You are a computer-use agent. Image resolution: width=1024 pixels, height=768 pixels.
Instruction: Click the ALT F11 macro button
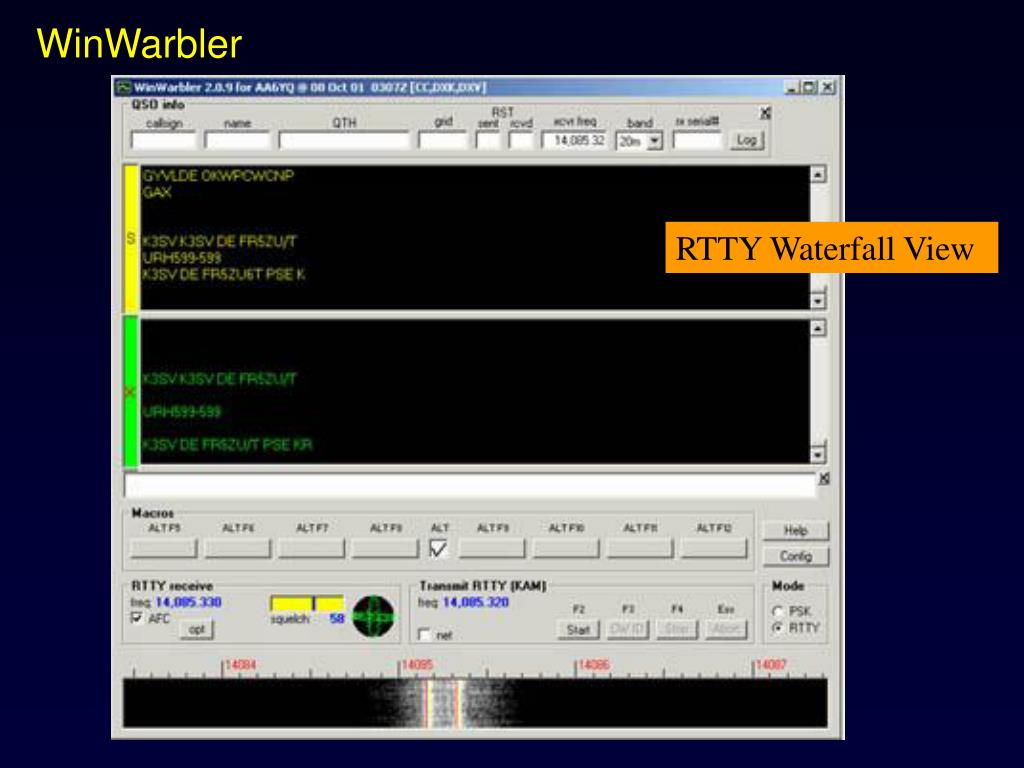pyautogui.click(x=640, y=549)
